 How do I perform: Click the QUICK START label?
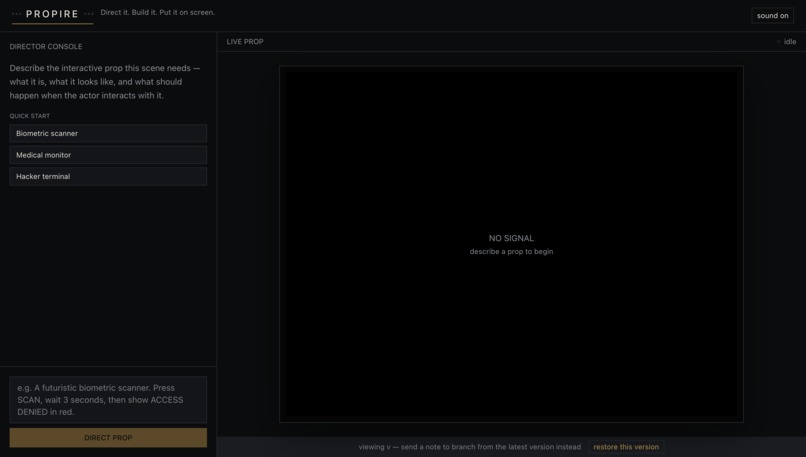[30, 116]
